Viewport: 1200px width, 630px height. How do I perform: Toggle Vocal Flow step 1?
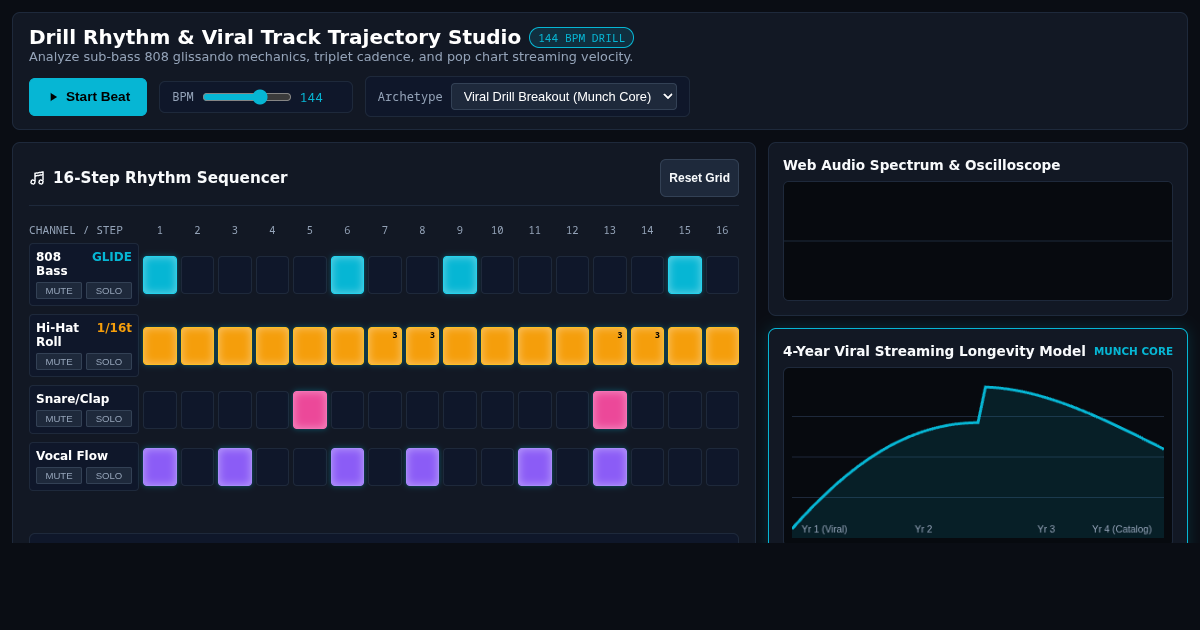coord(160,467)
